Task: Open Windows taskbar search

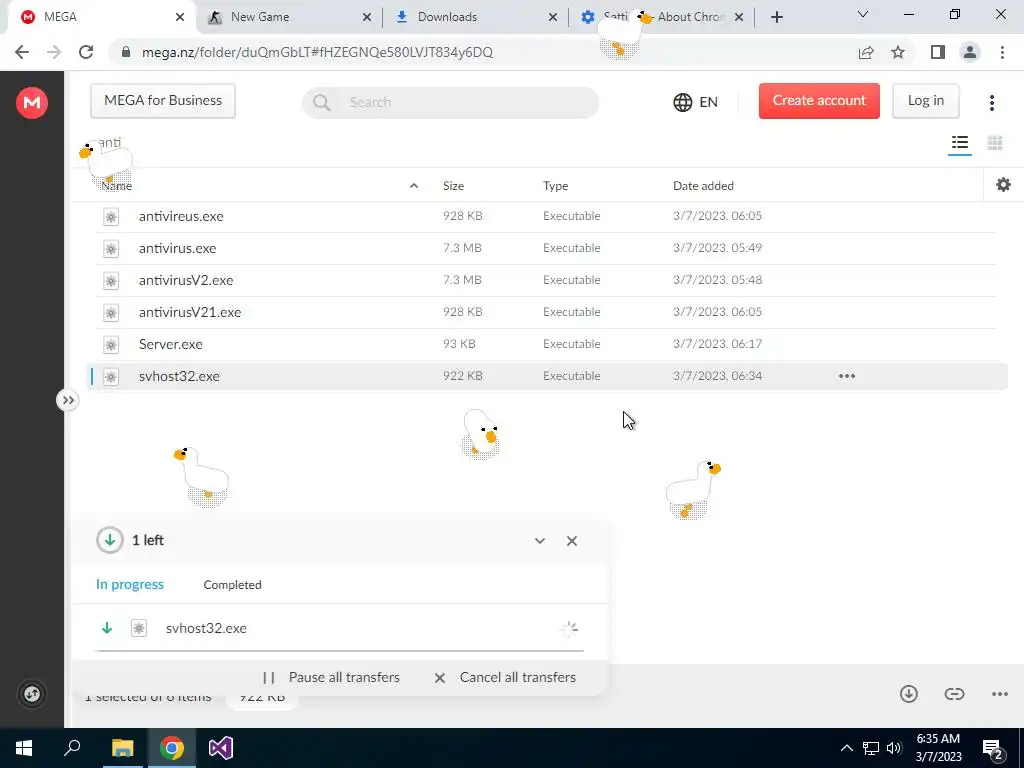Action: [x=72, y=748]
